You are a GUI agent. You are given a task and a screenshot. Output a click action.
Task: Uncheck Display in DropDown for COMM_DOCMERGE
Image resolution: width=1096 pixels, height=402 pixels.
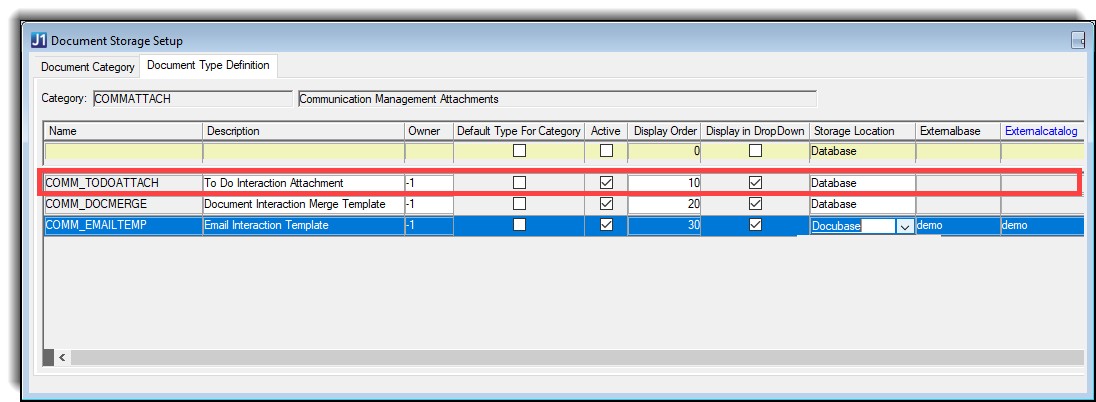755,204
